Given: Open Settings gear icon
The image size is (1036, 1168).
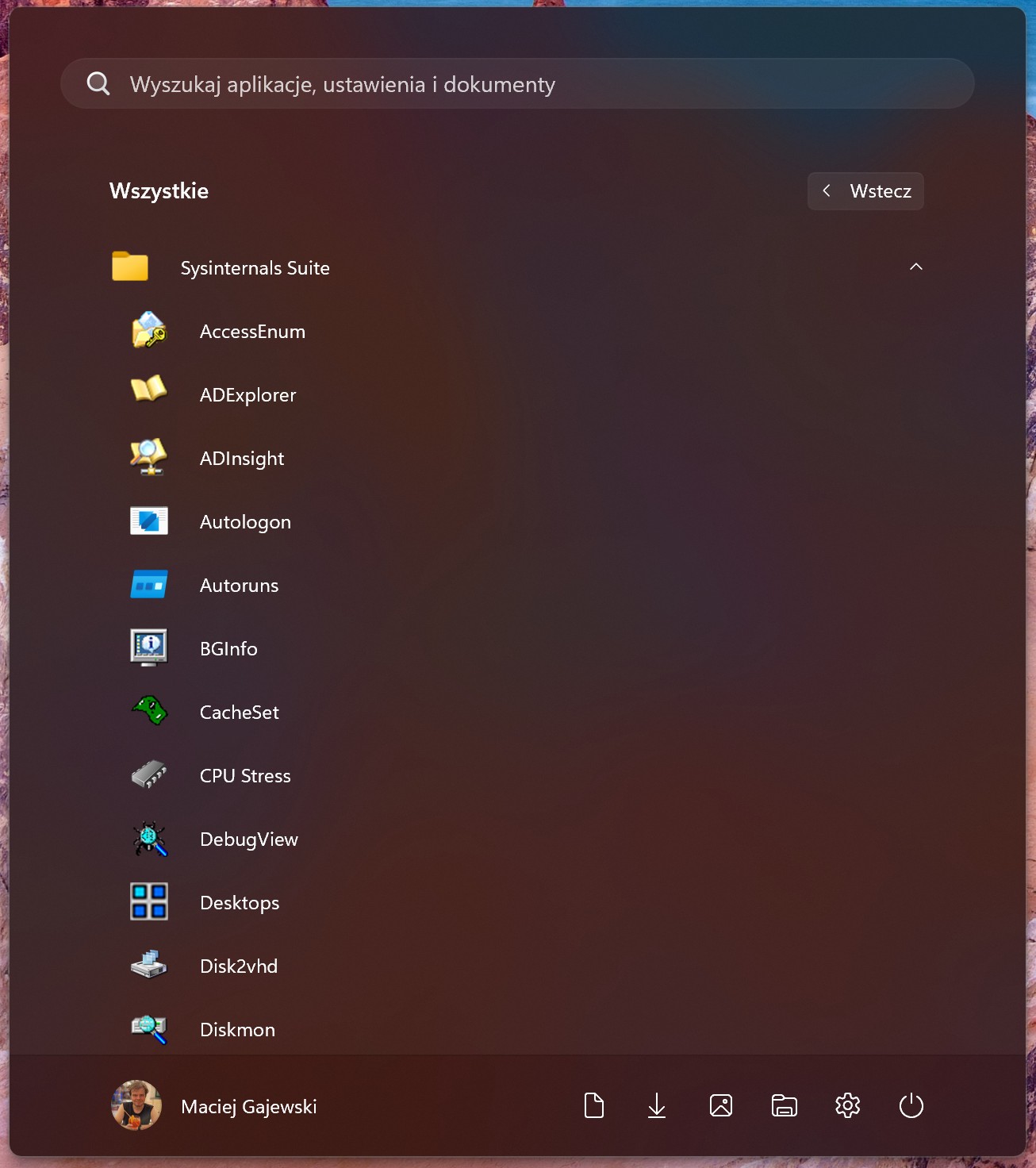Looking at the screenshot, I should point(848,1105).
